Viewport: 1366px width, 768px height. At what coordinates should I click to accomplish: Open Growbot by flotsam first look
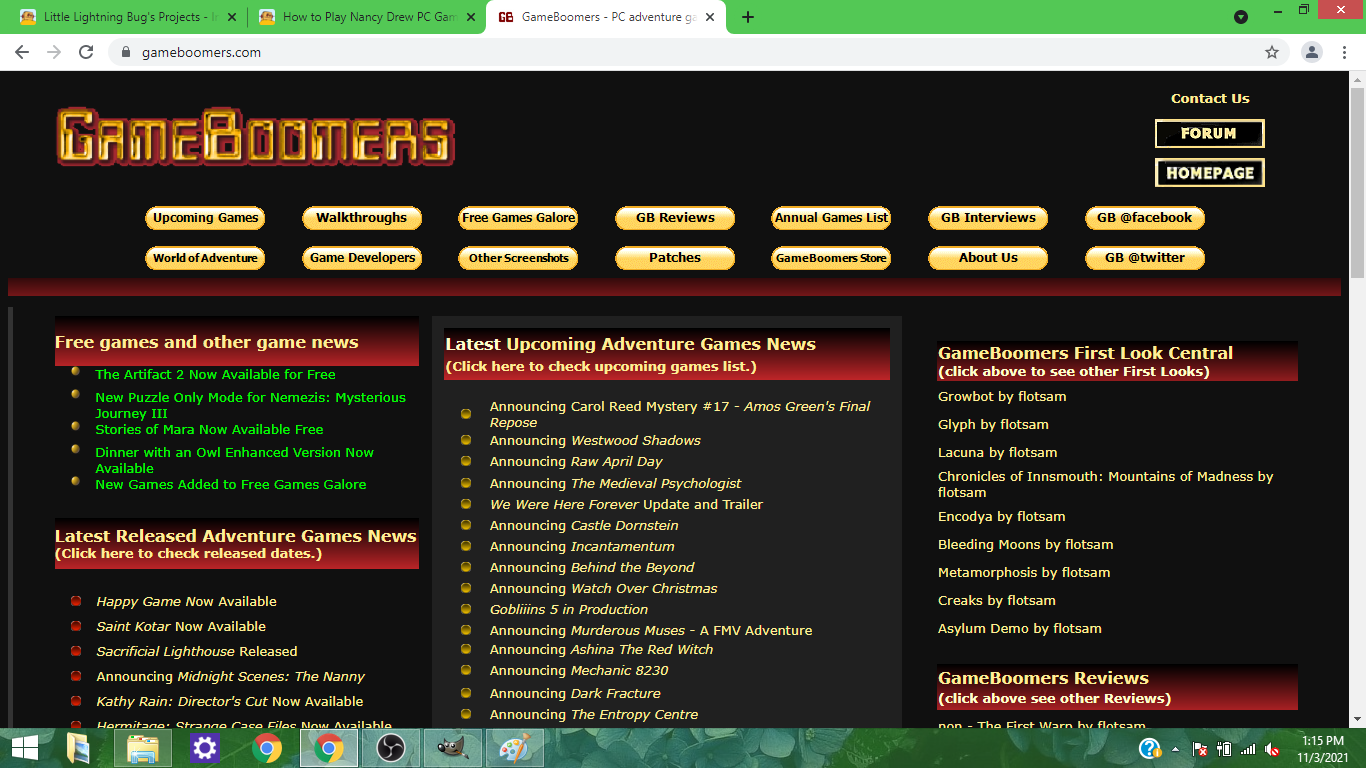[x=1002, y=397]
